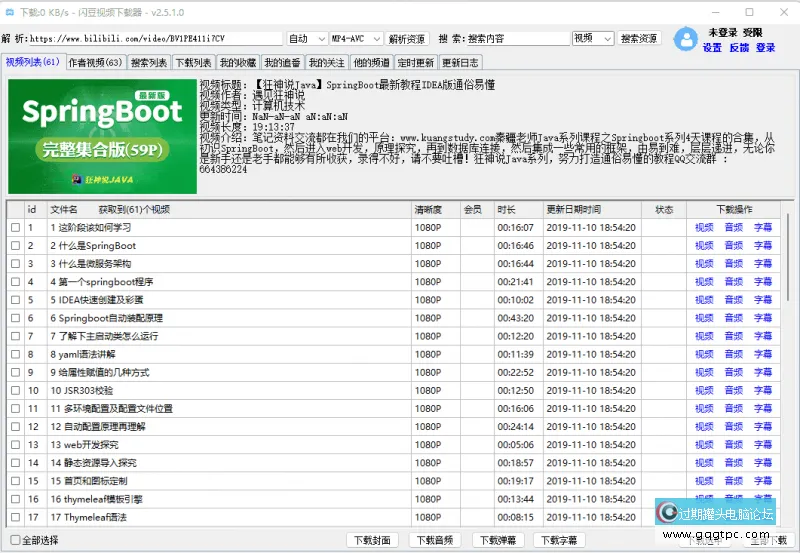Click 视频 link for 第一个springboot程序 row

[704, 282]
